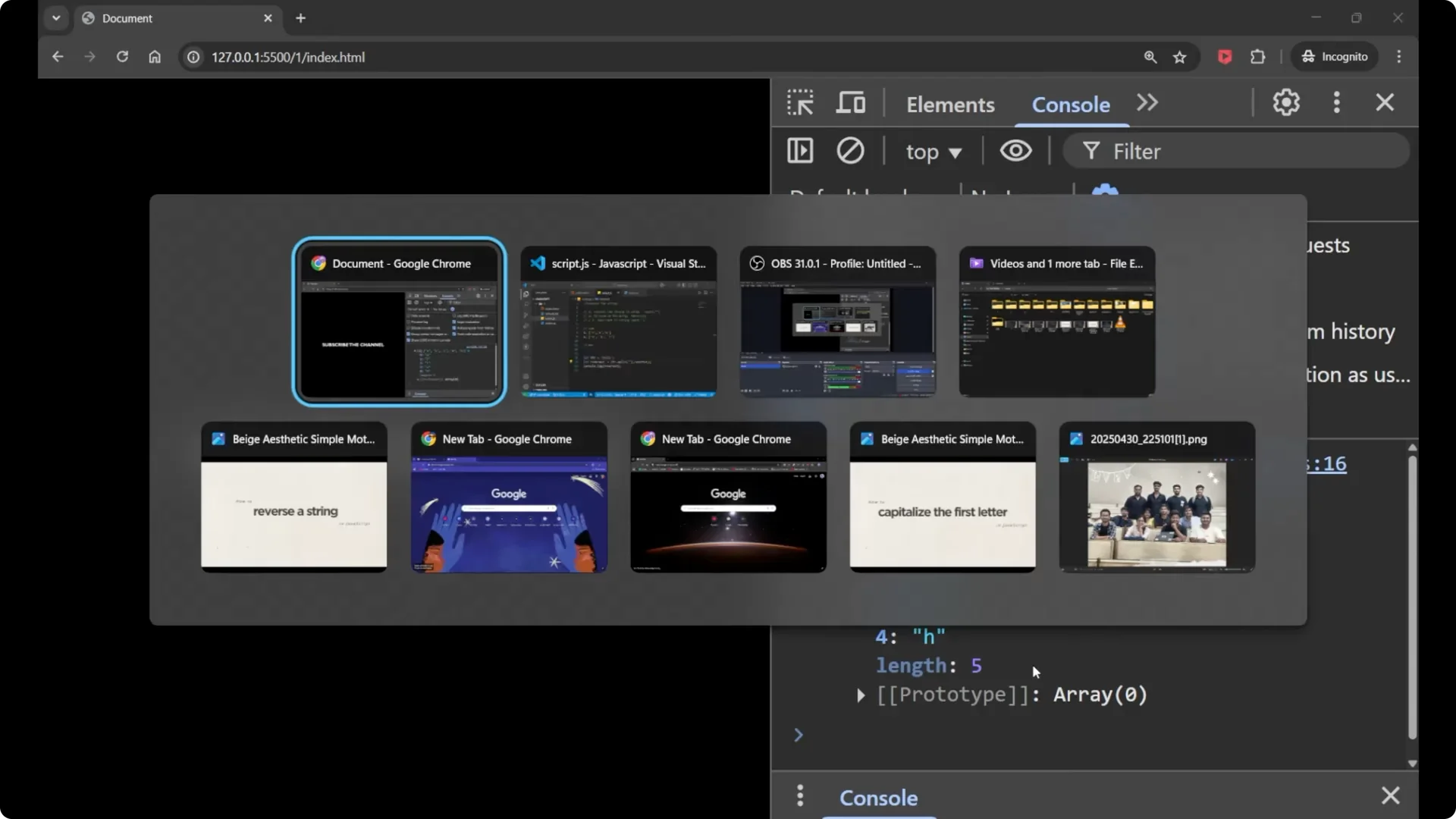The width and height of the screenshot is (1456, 819).
Task: Open the top context dropdown
Action: point(934,152)
